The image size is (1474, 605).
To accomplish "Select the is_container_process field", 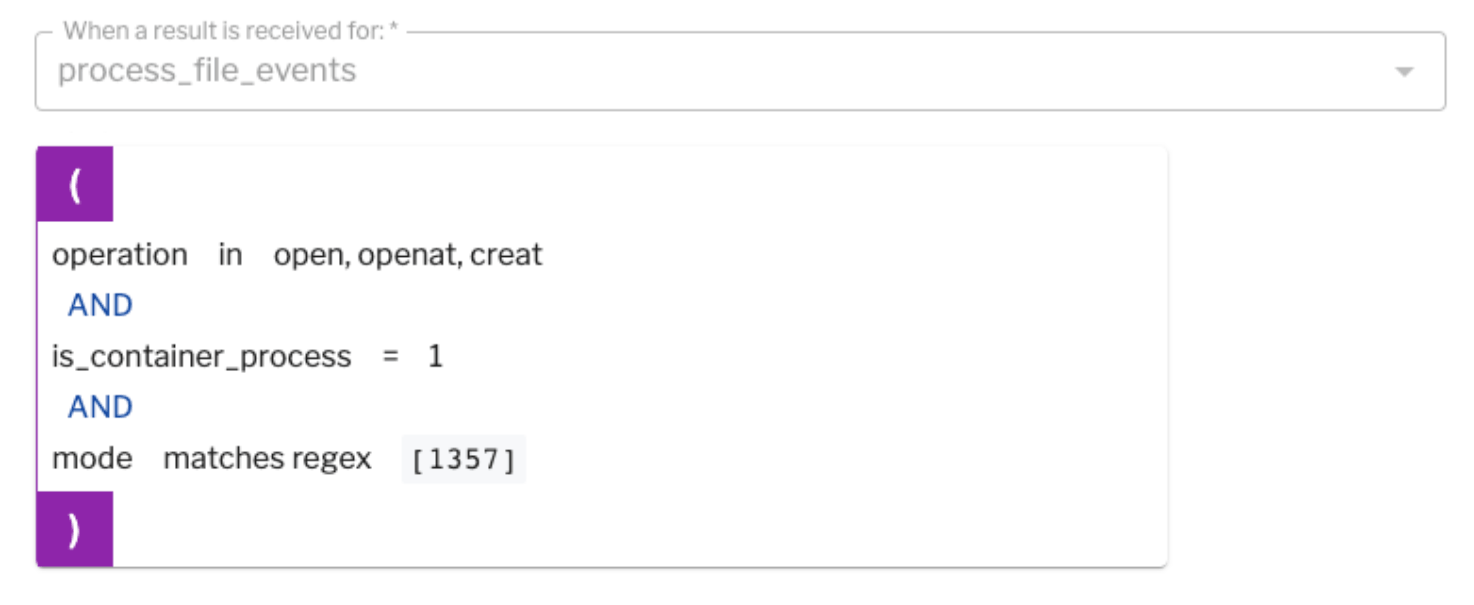I will (200, 356).
